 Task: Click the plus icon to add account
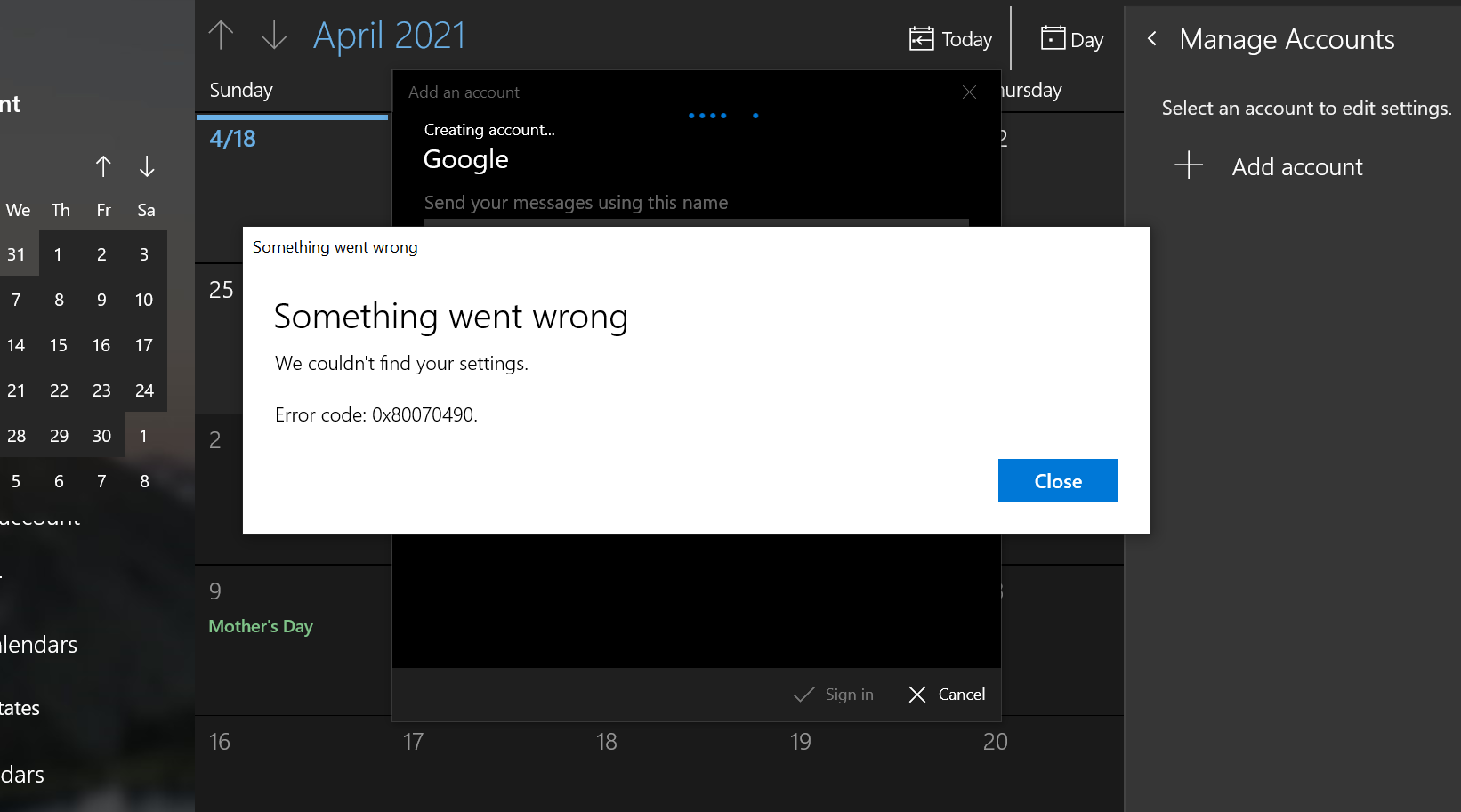(x=1189, y=165)
